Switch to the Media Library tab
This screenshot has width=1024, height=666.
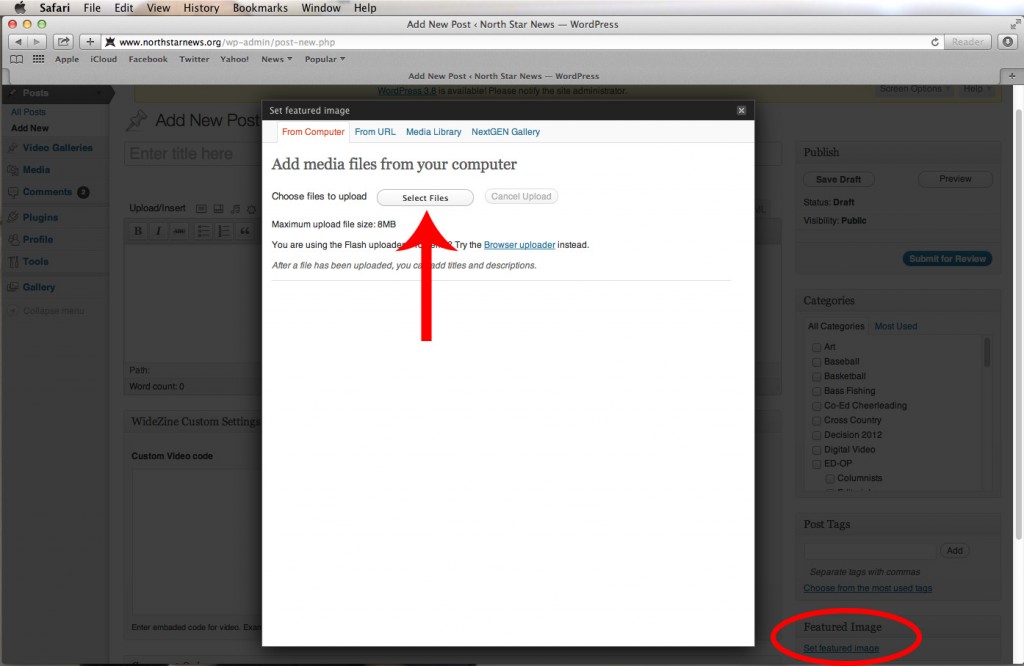pos(434,132)
